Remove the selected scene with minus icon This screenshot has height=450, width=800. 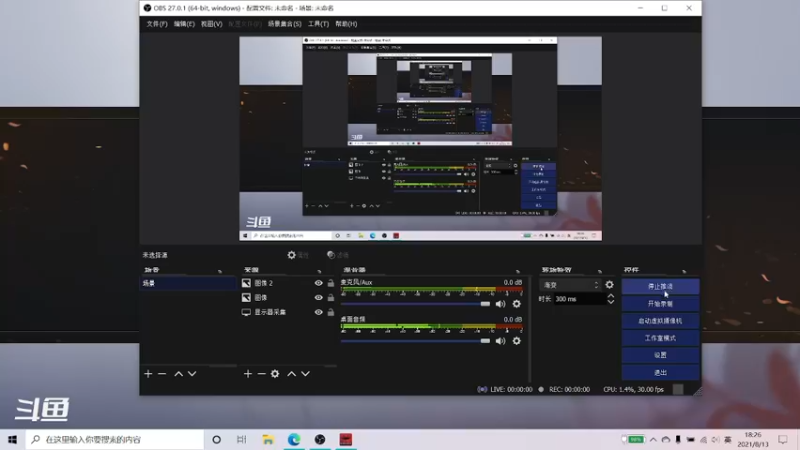pyautogui.click(x=162, y=374)
